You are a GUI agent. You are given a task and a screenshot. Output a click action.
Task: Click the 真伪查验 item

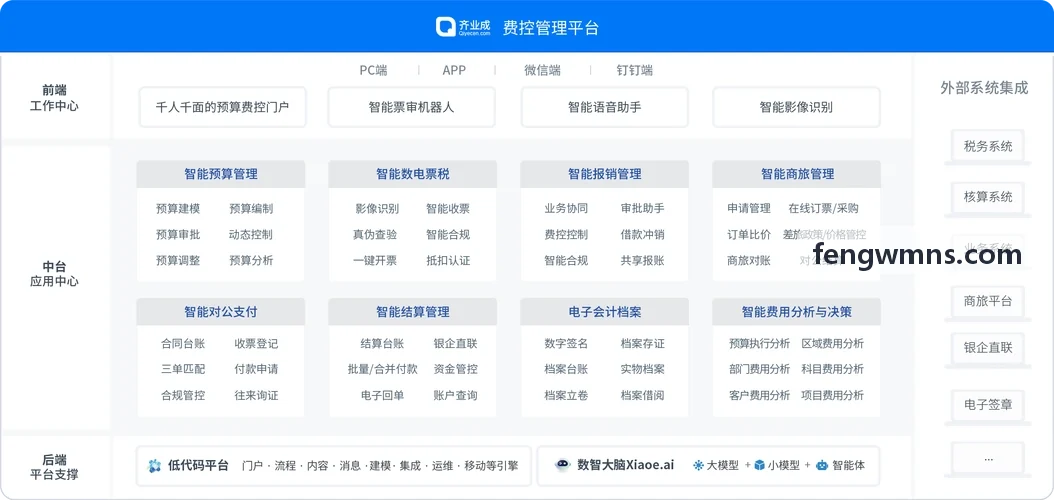click(374, 235)
